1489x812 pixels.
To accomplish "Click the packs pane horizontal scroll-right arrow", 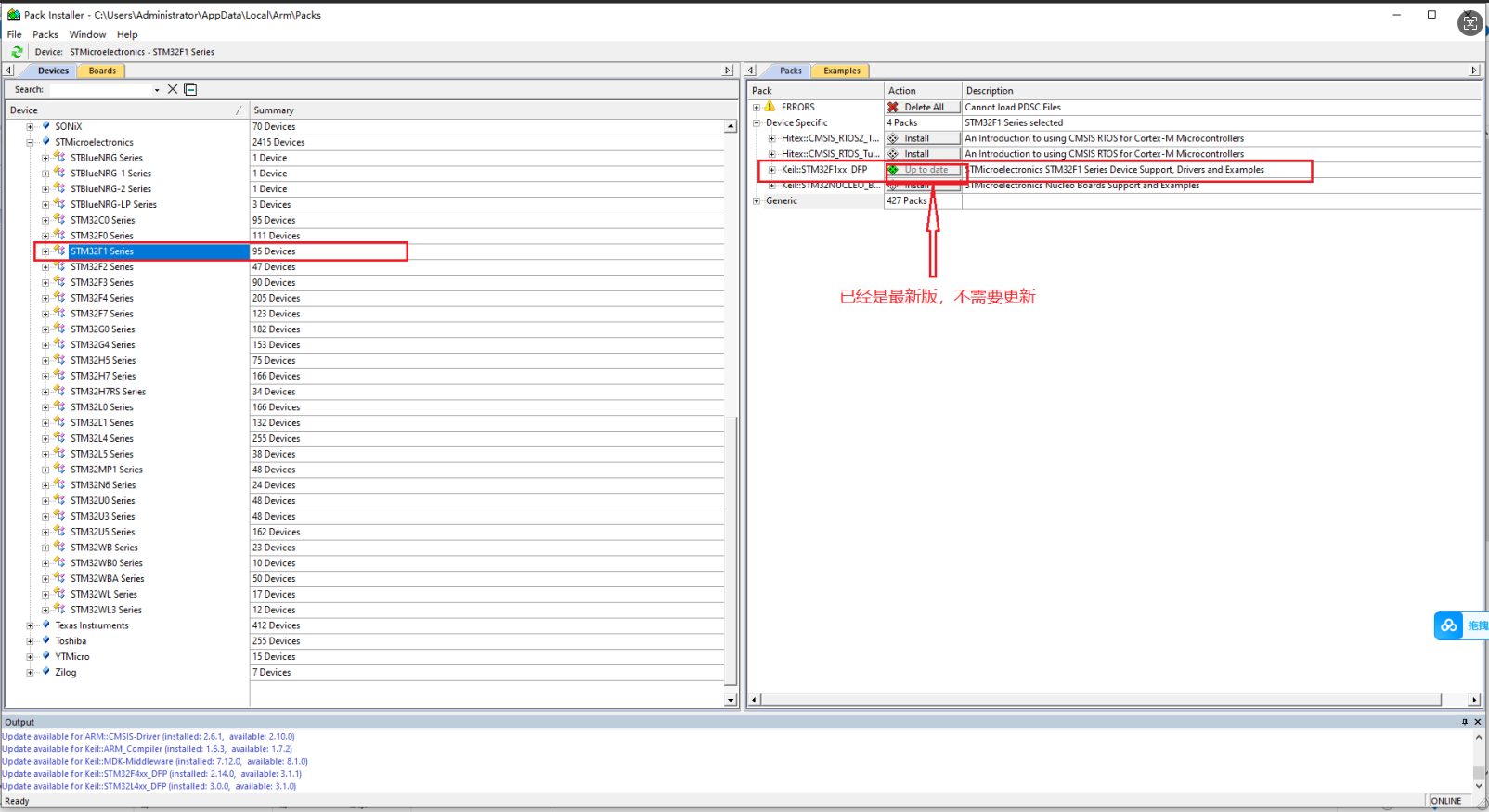I will pos(1474,700).
